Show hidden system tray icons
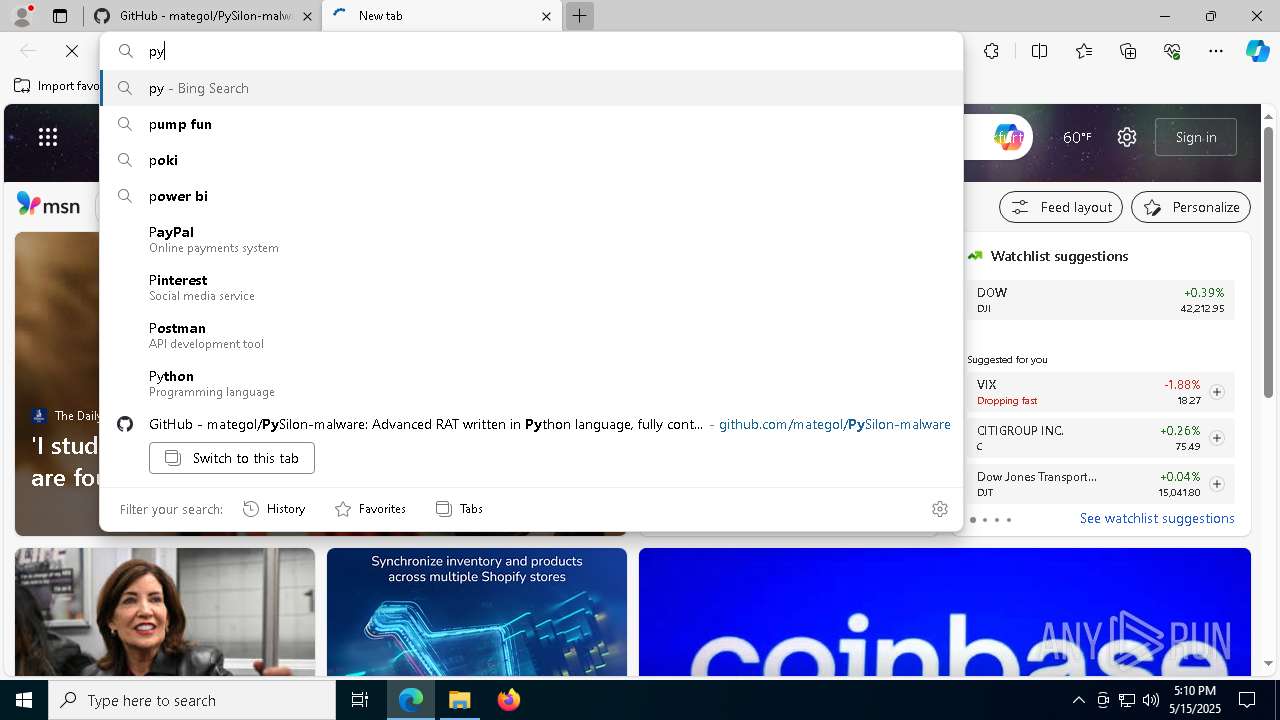 [x=1078, y=700]
